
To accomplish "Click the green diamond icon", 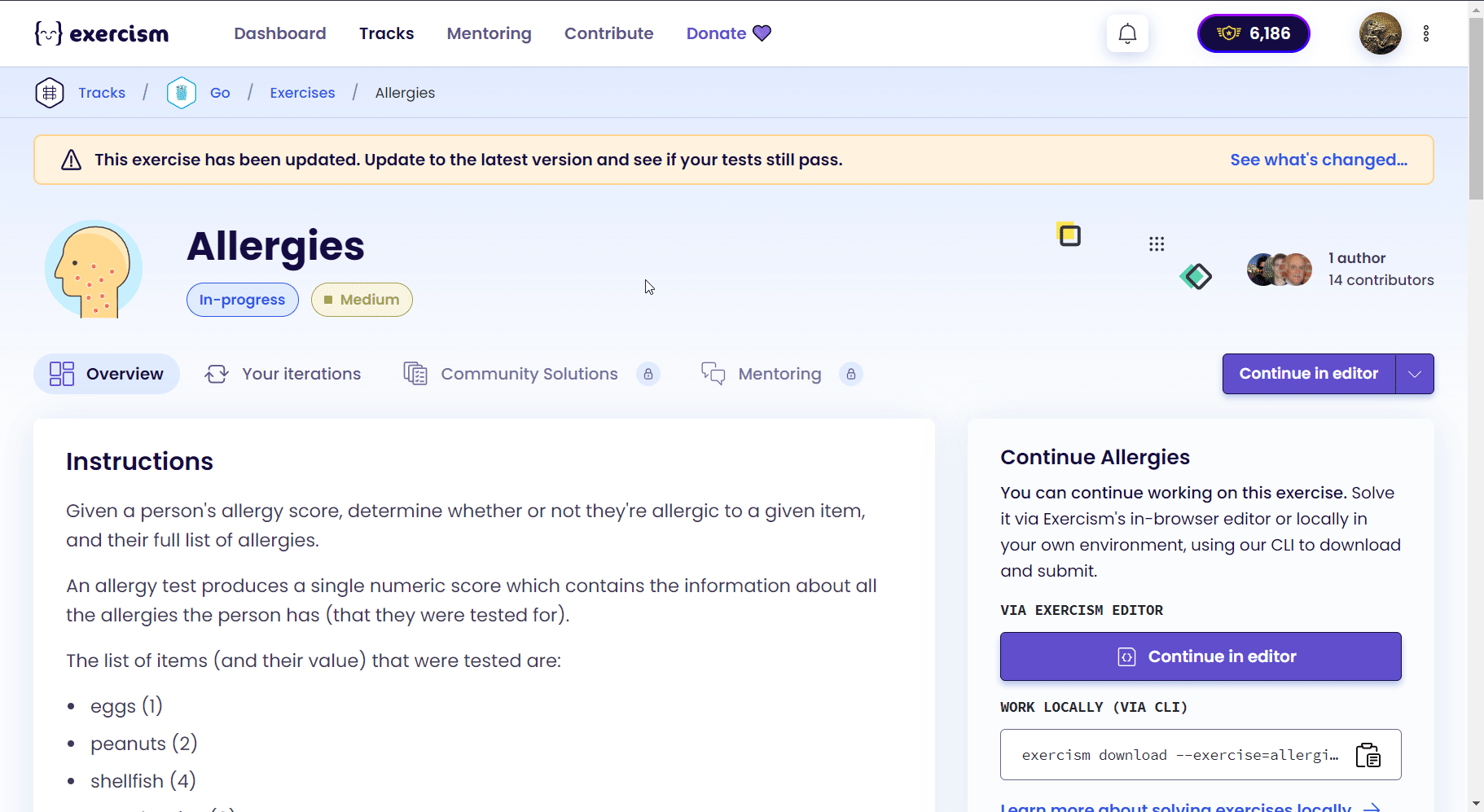I will [1196, 277].
